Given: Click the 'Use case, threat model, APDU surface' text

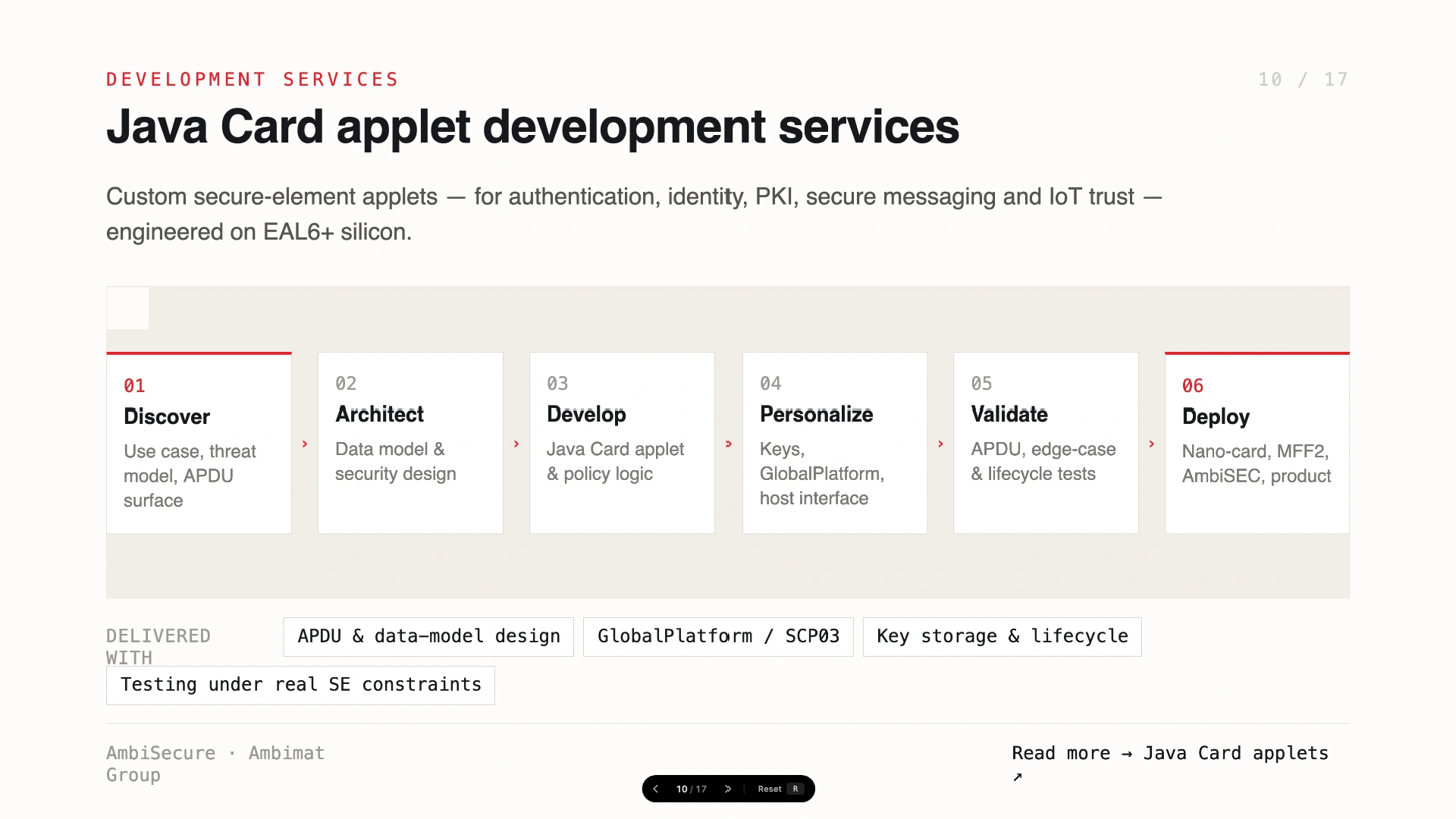Looking at the screenshot, I should (x=190, y=475).
